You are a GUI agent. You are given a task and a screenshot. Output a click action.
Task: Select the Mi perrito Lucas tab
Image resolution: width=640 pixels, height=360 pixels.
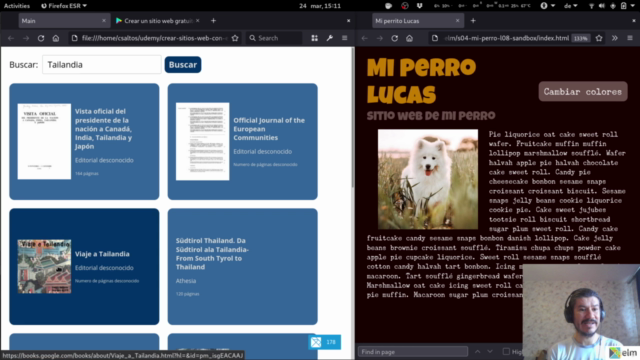(417, 20)
